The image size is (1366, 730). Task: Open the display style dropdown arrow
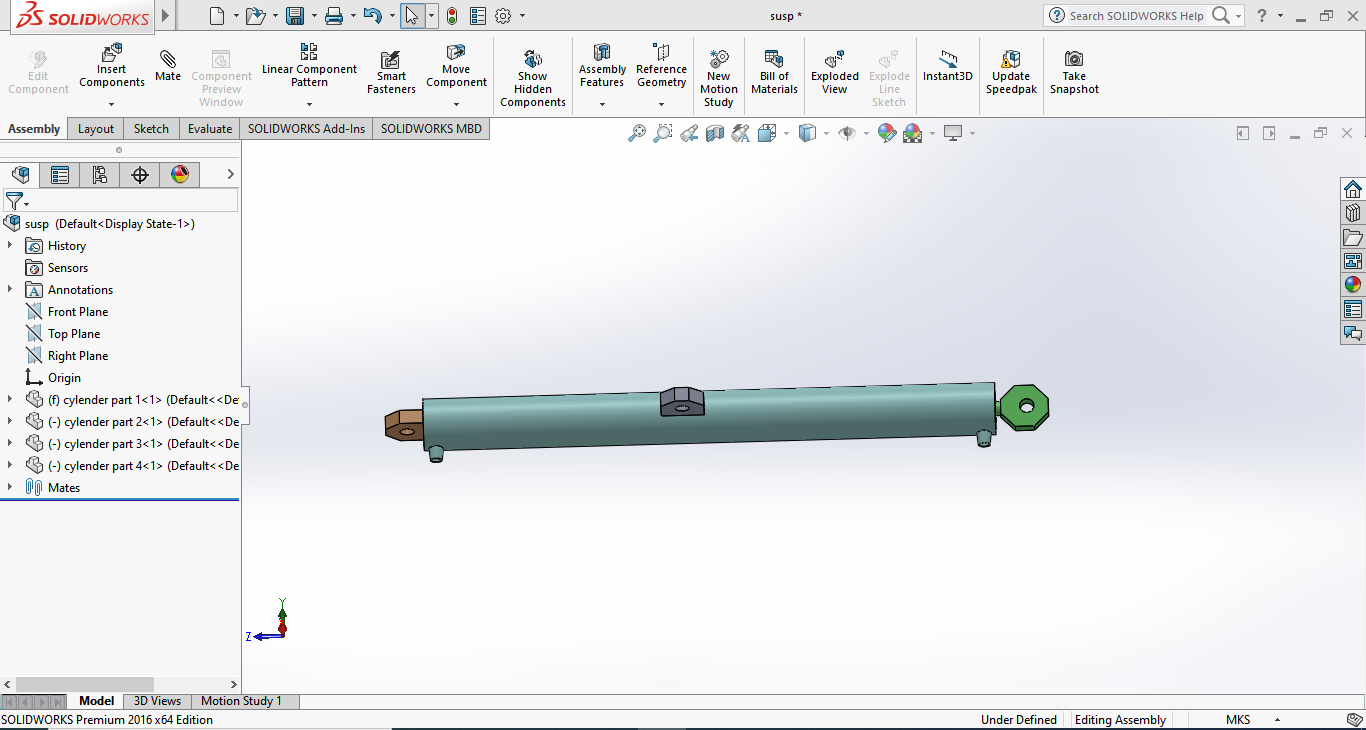click(x=826, y=132)
